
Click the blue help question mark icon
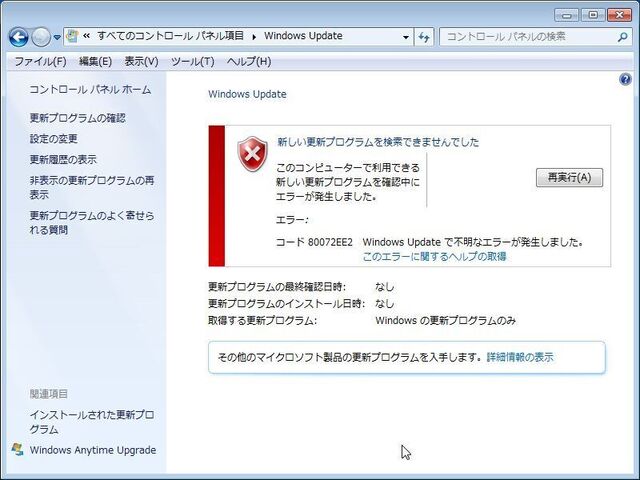tap(625, 79)
